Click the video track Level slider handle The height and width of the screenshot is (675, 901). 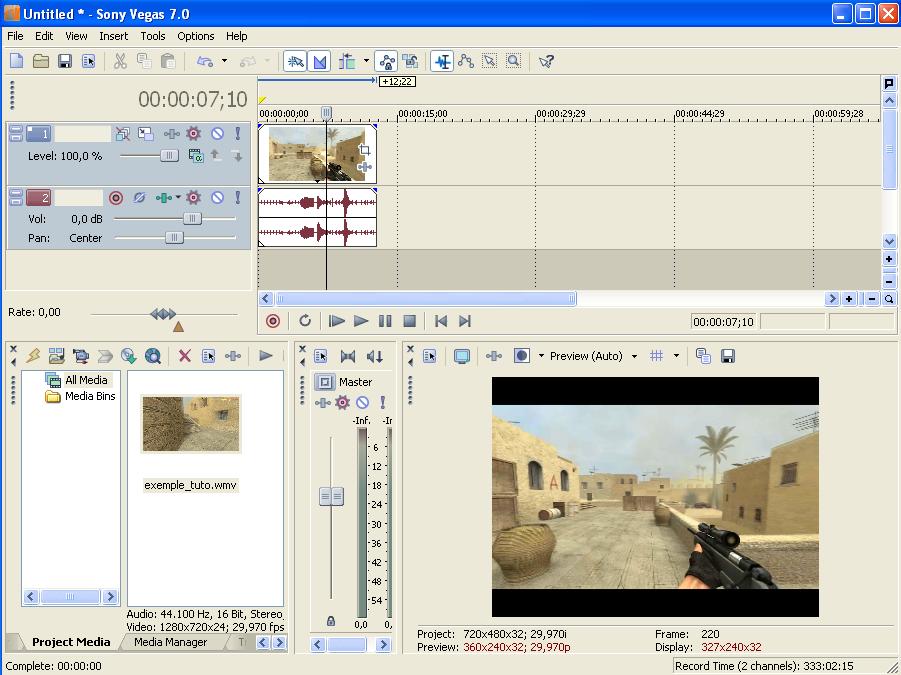tap(170, 156)
